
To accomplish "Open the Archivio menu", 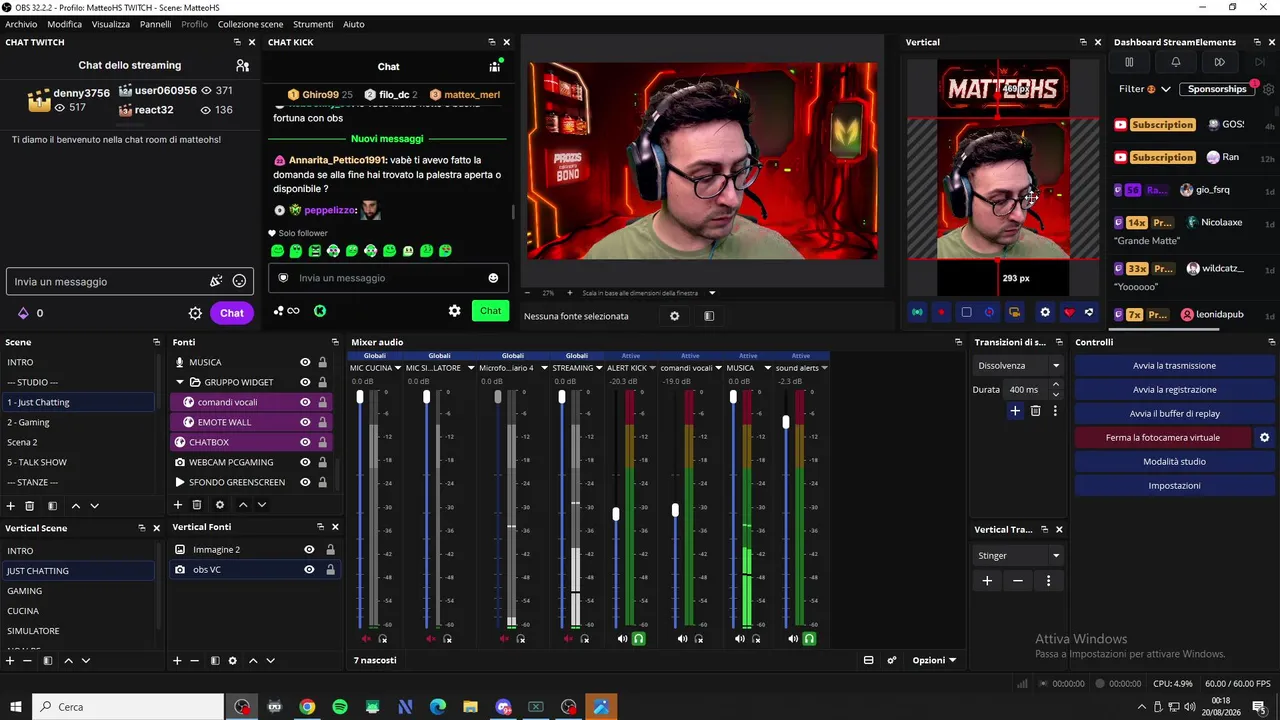I will (x=21, y=24).
